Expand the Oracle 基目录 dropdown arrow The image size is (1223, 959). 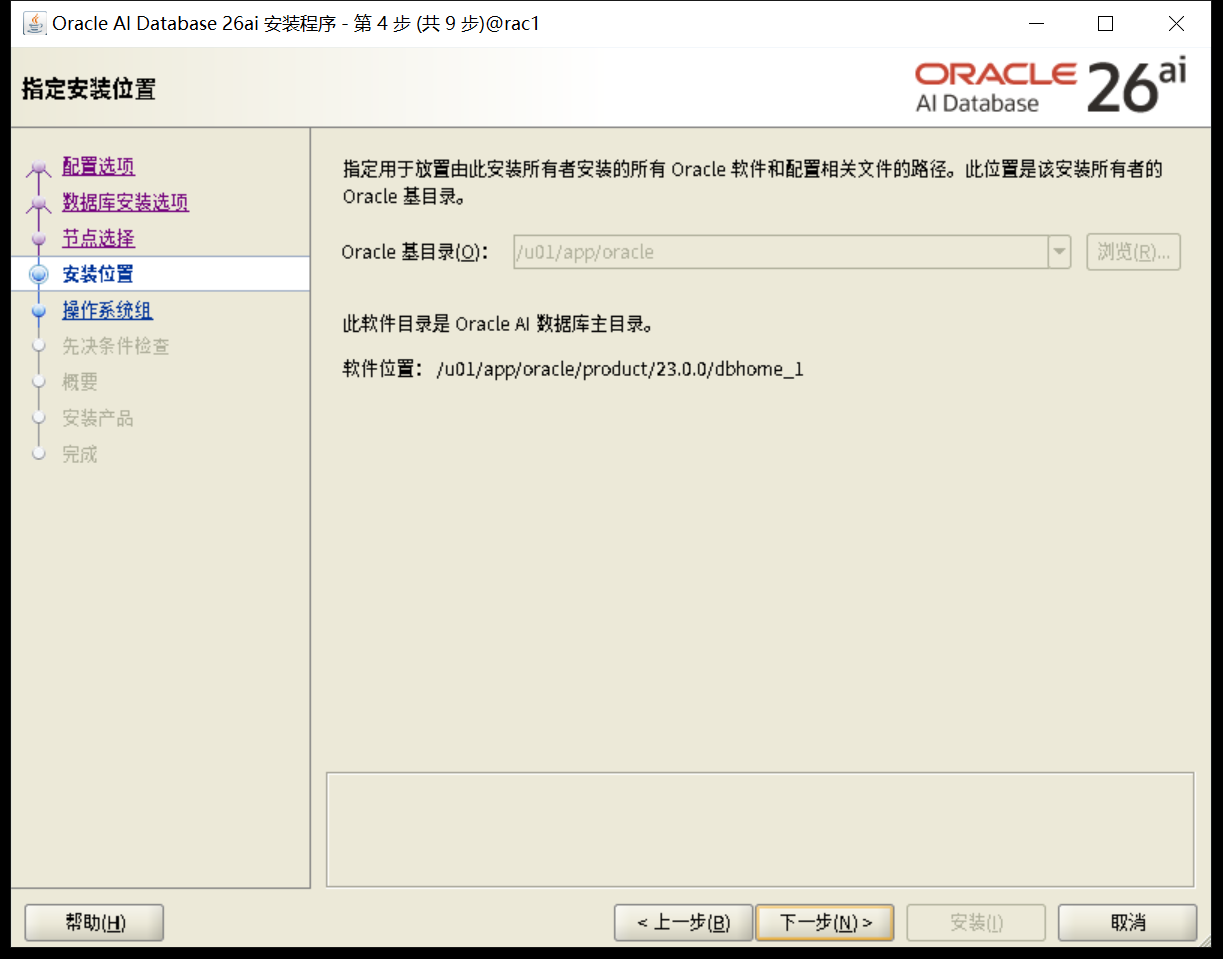tap(1060, 252)
